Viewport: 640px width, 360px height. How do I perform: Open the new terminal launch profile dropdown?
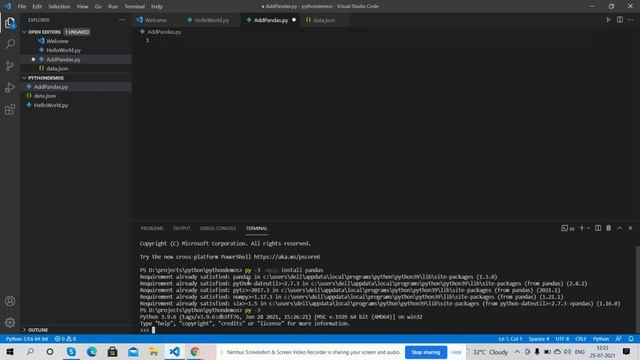(588, 228)
